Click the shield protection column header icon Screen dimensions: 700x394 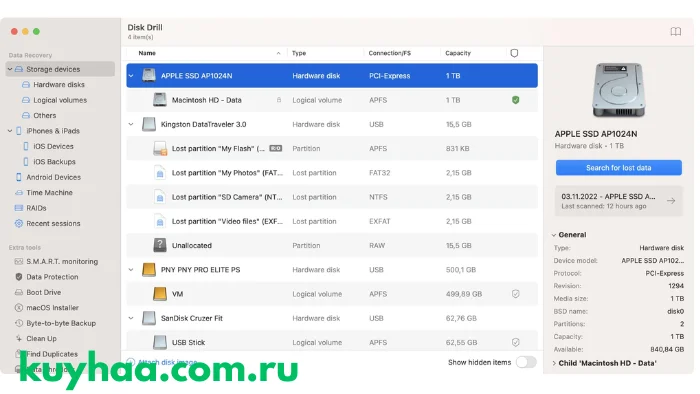[x=514, y=53]
